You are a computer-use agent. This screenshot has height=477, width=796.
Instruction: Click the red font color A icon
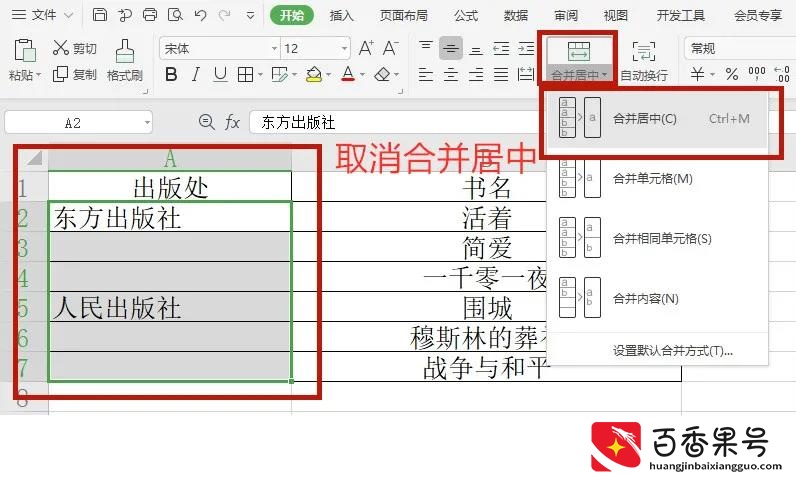pos(348,75)
